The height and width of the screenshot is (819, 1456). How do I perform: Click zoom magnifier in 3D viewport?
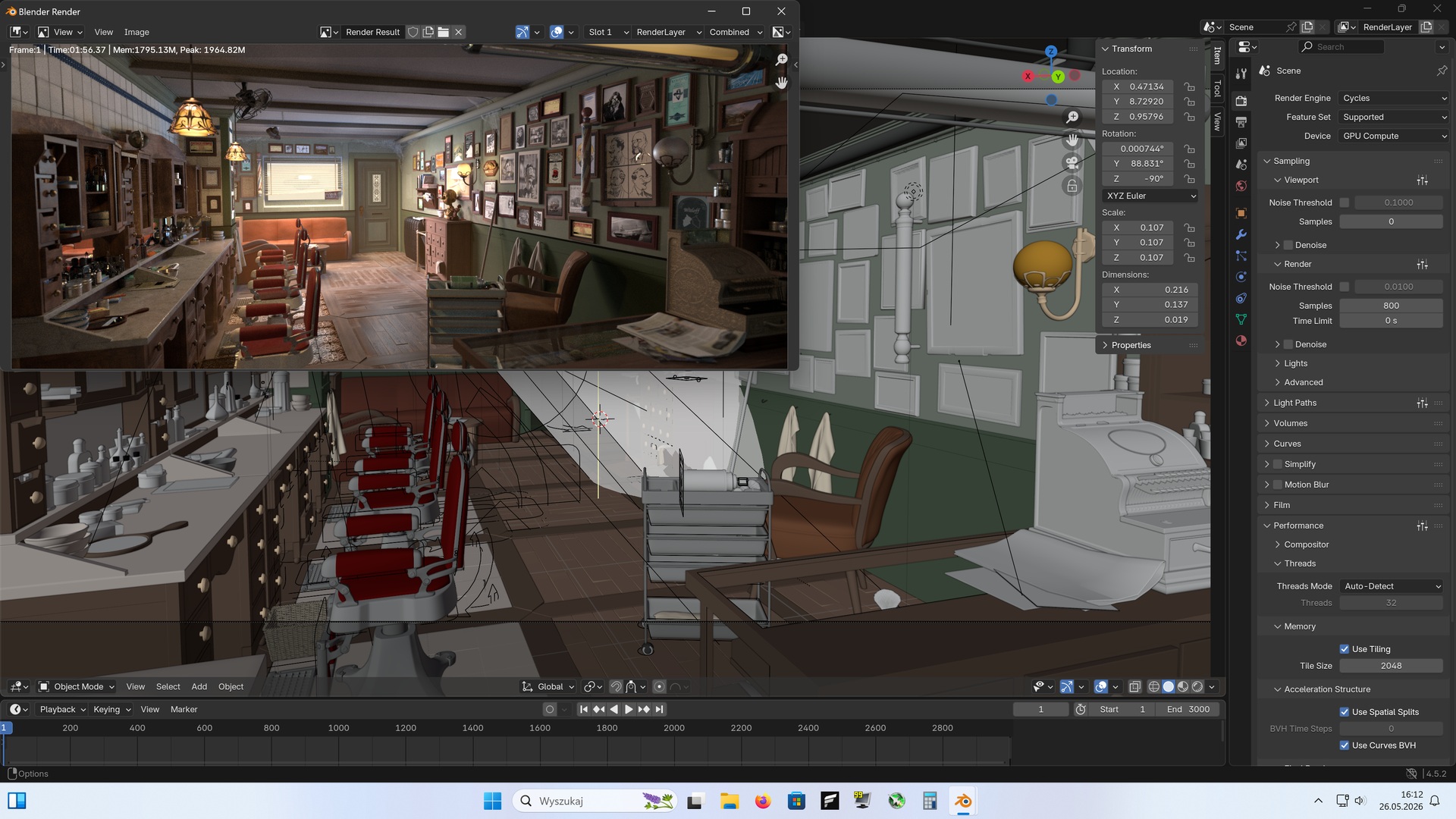pyautogui.click(x=1072, y=118)
